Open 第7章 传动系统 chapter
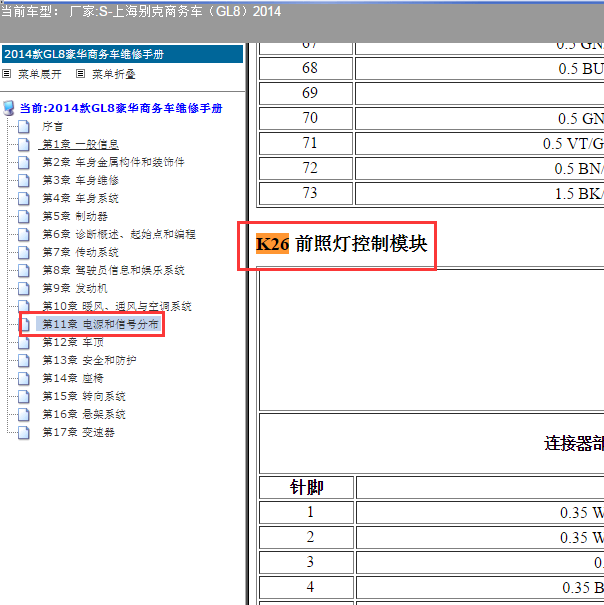The image size is (604, 605). (x=80, y=252)
